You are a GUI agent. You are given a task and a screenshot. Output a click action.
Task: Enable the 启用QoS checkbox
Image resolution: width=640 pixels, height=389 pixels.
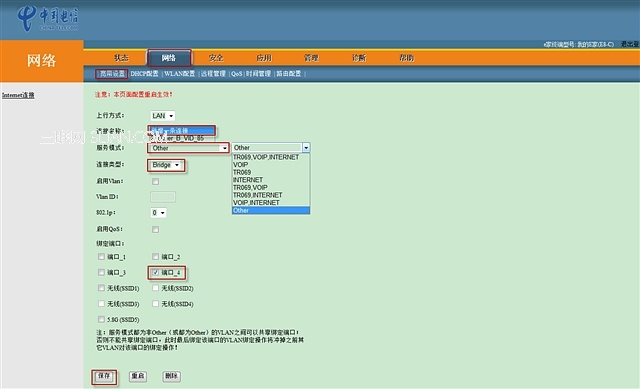156,229
